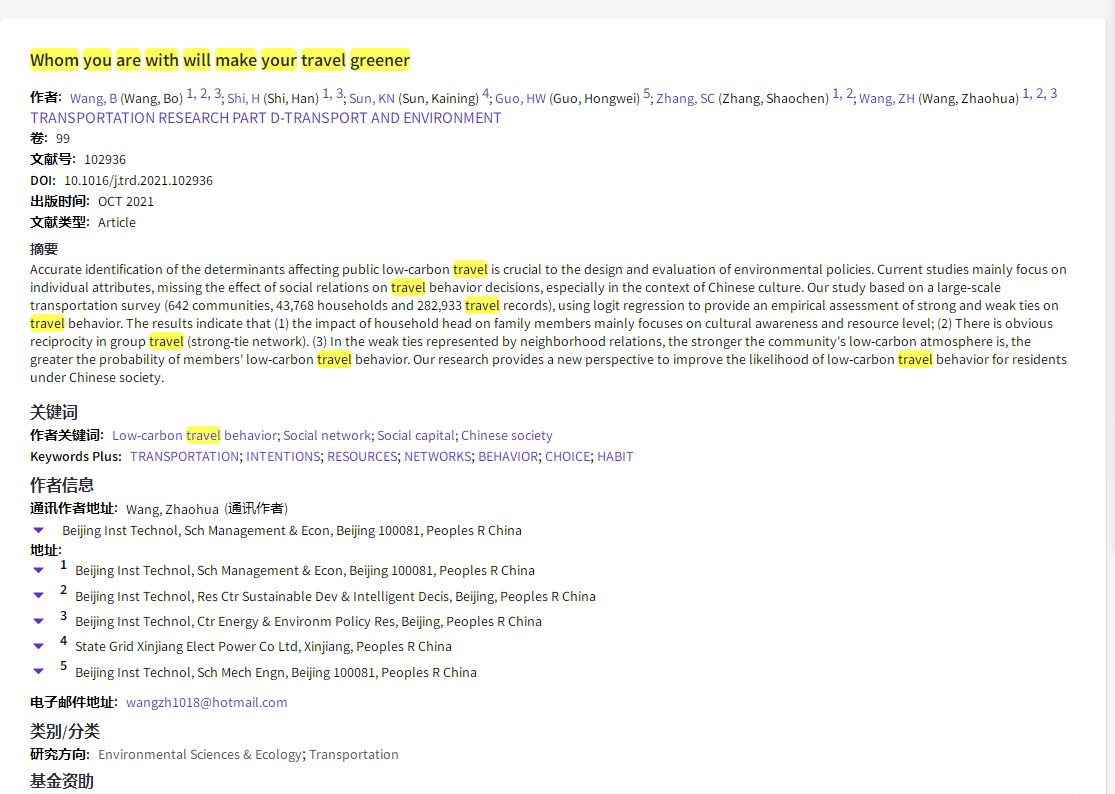The width and height of the screenshot is (1115, 794).
Task: Email wangzh1018@hotmail.com address link
Action: point(206,702)
